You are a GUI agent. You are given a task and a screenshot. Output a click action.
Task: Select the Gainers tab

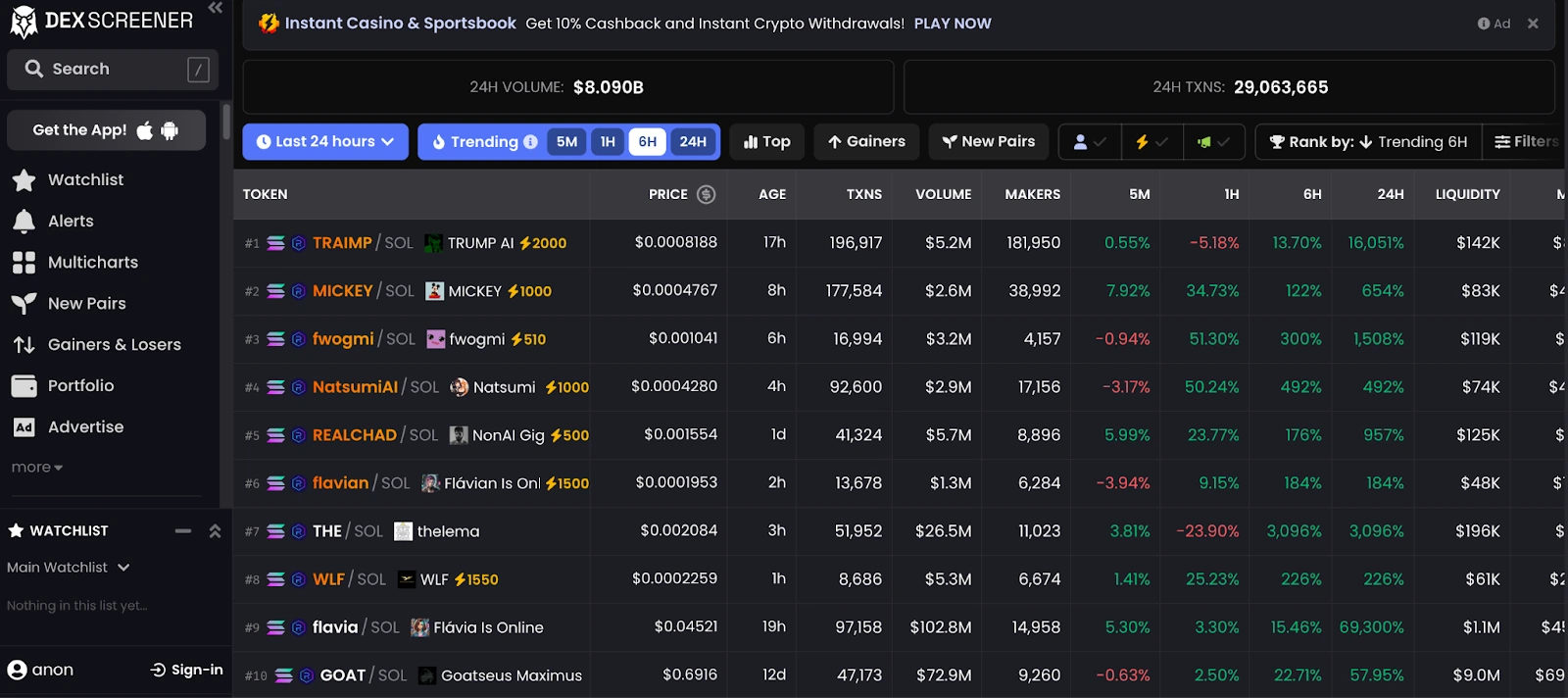[866, 142]
